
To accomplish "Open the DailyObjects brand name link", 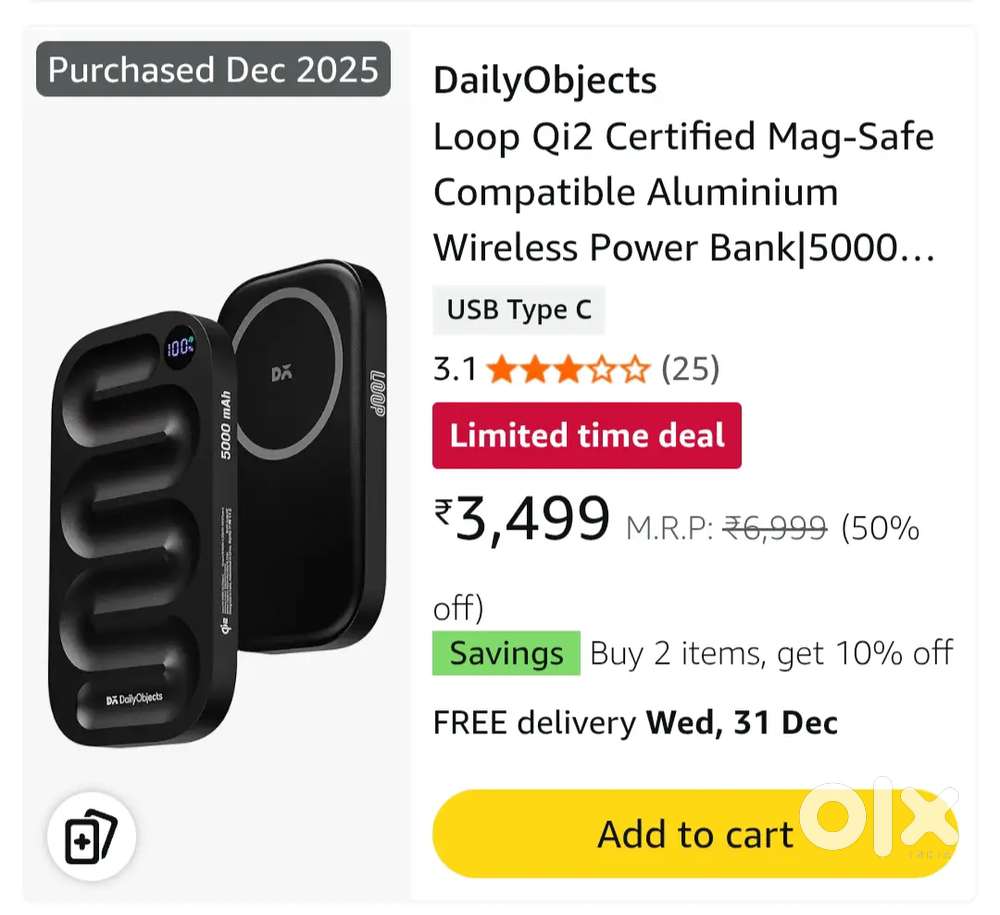I will click(545, 81).
